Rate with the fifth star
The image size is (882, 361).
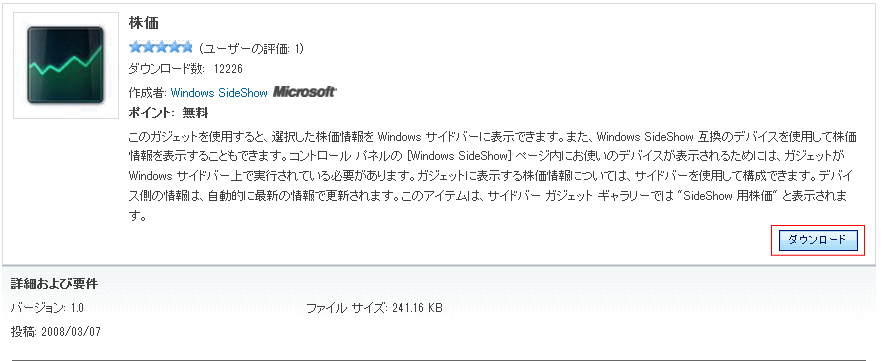(x=186, y=47)
